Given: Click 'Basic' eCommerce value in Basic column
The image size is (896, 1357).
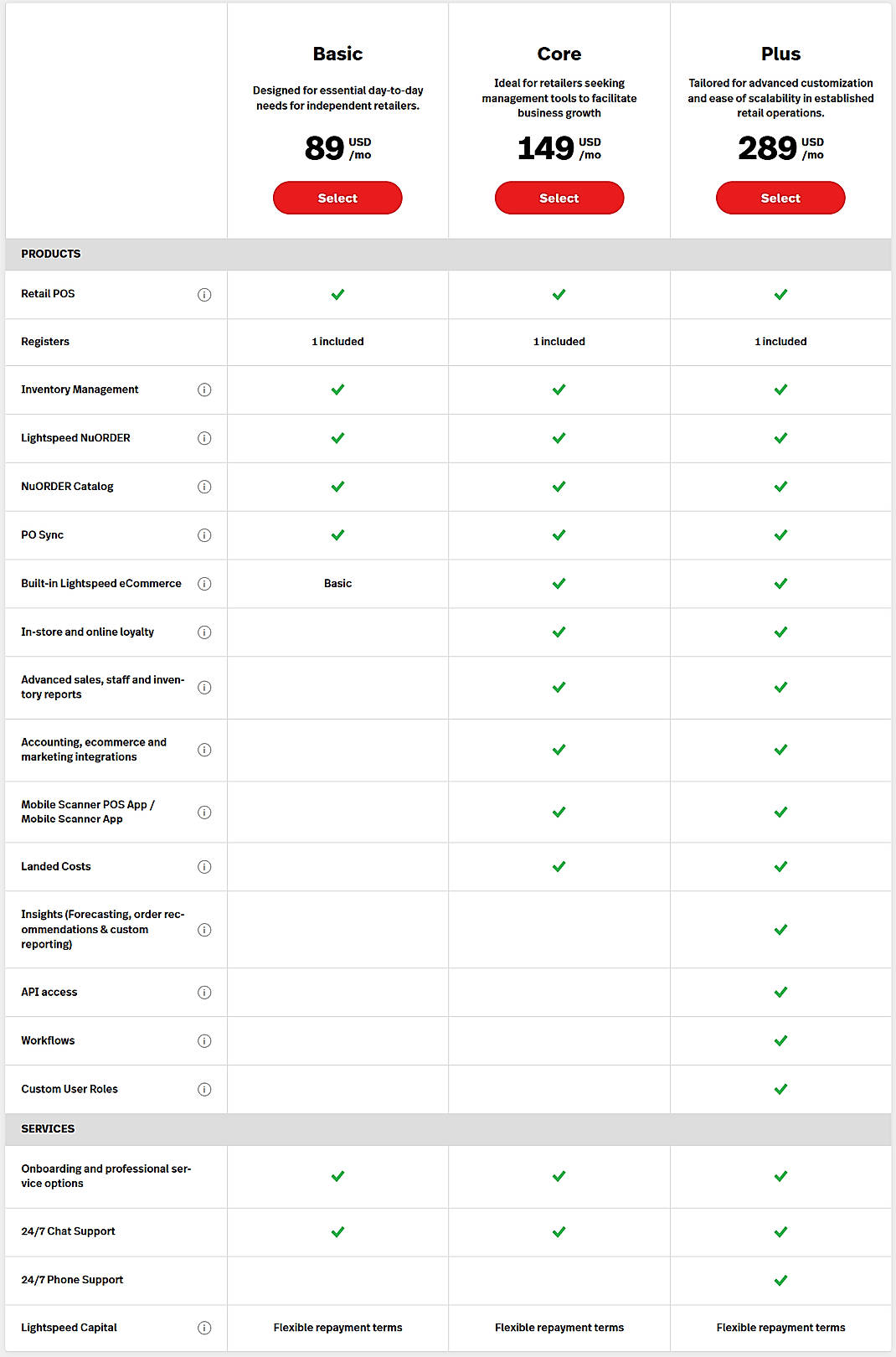Looking at the screenshot, I should [337, 584].
